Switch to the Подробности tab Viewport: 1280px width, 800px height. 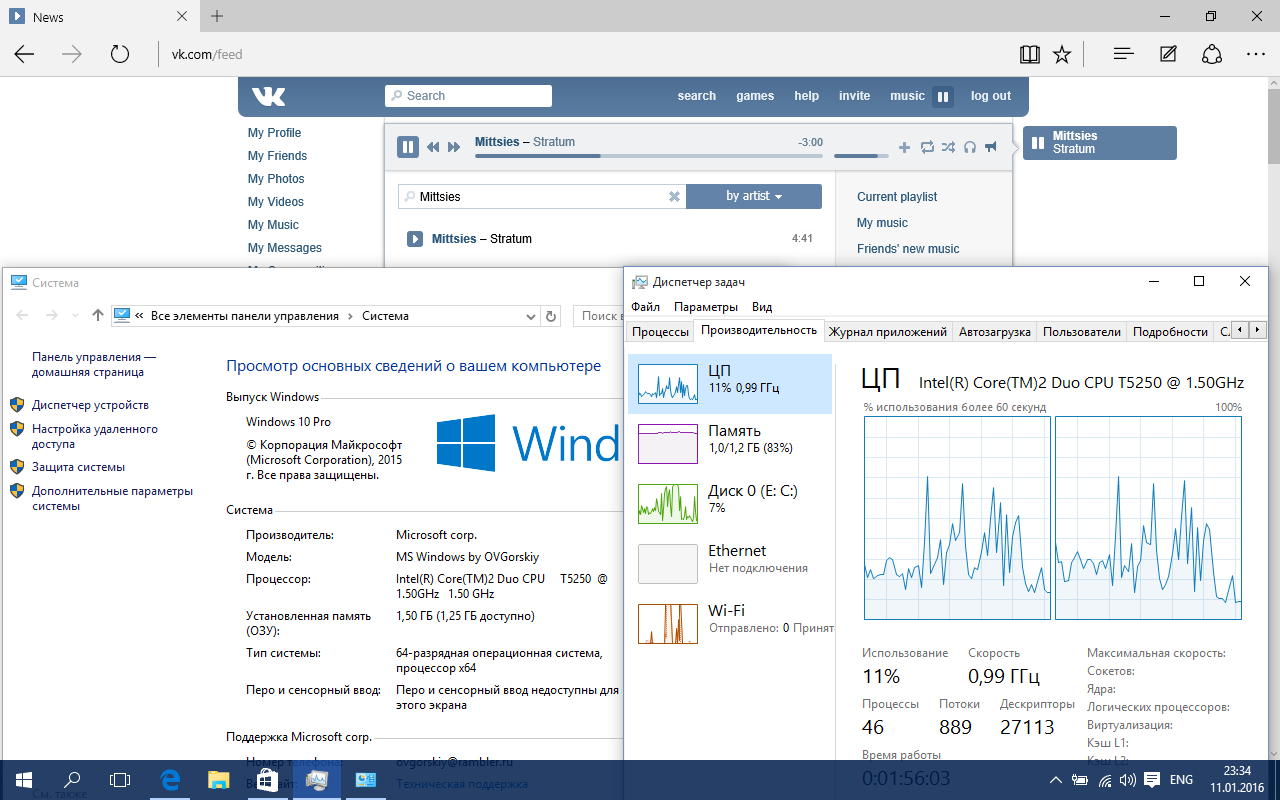[1170, 332]
